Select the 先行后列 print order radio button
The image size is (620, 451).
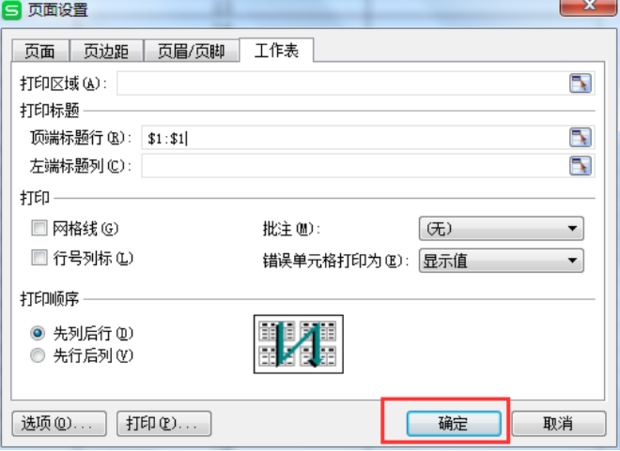[x=38, y=355]
